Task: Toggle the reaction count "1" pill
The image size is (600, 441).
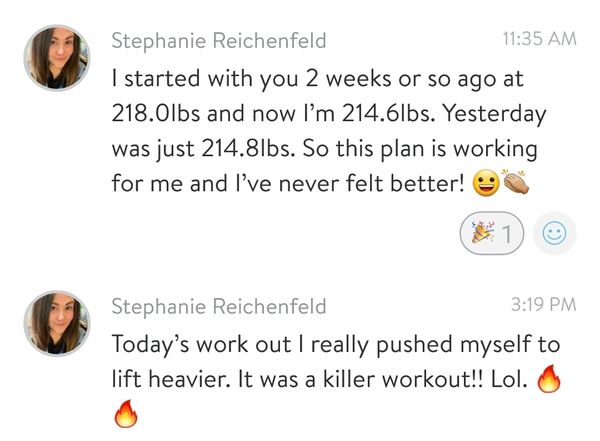Action: pyautogui.click(x=492, y=233)
